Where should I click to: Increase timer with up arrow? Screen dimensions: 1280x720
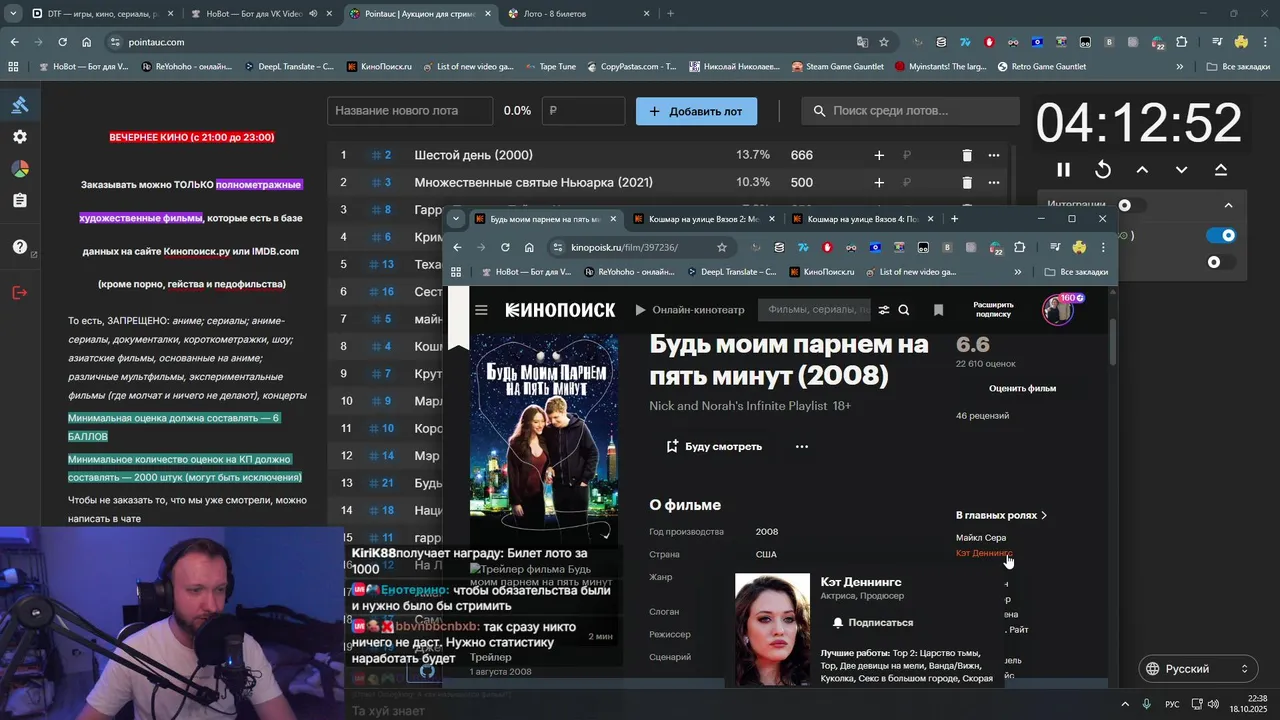(1142, 170)
